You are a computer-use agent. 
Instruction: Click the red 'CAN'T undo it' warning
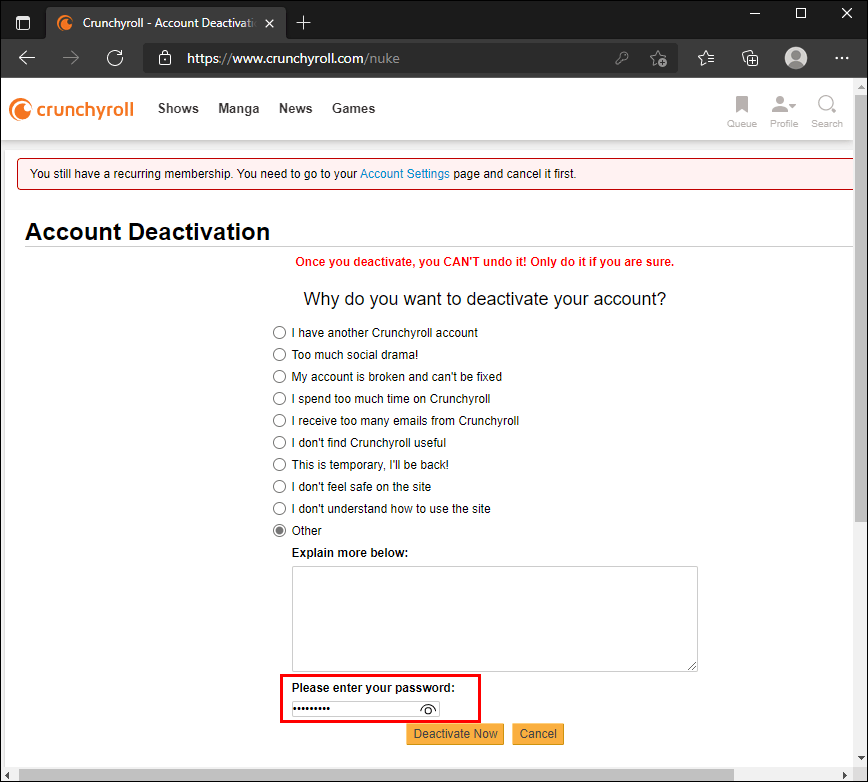[484, 262]
